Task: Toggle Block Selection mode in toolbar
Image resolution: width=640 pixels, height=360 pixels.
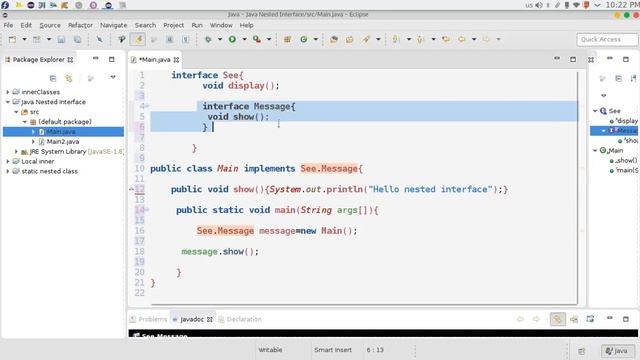Action: pos(170,39)
